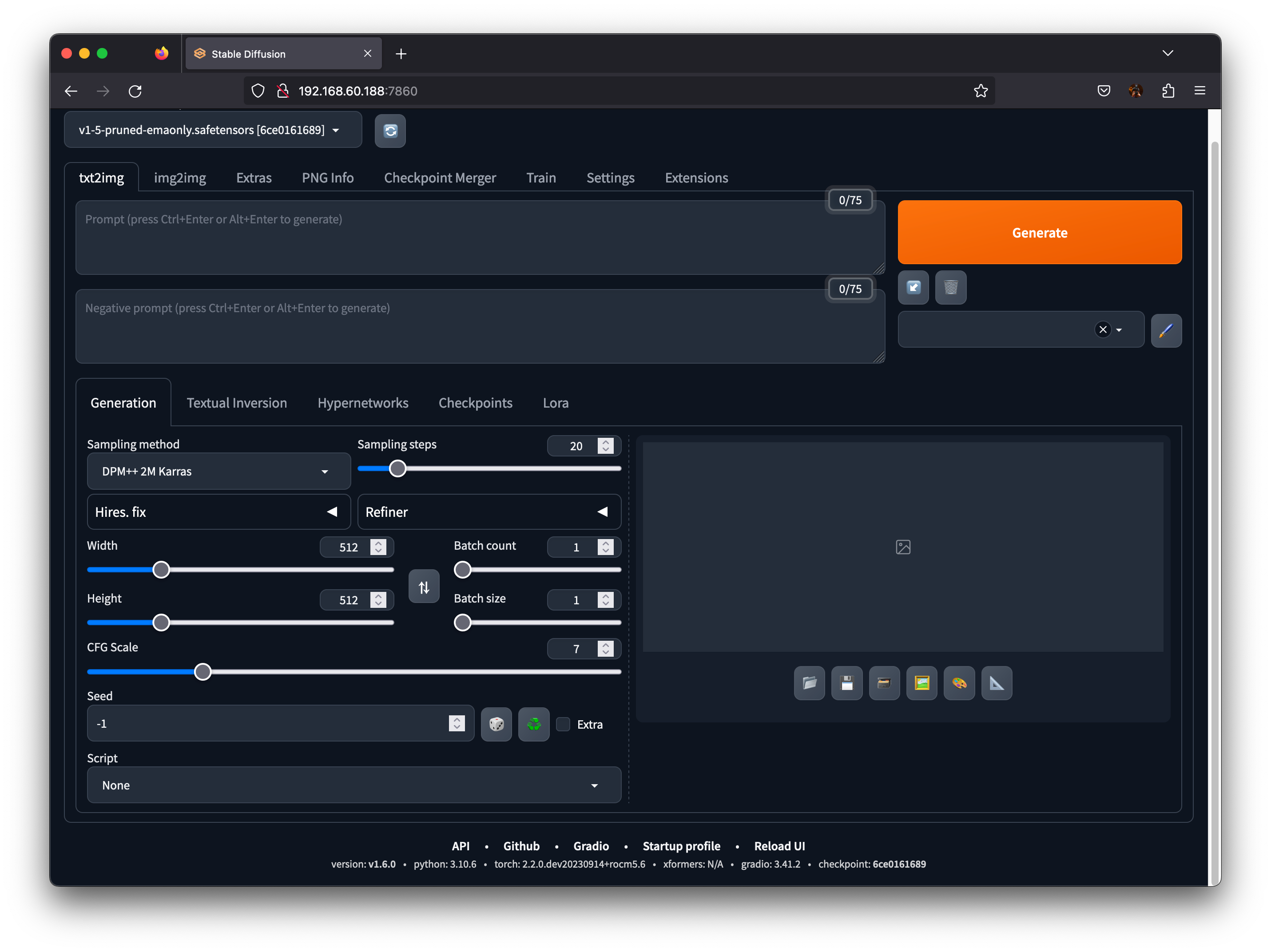Open the images output folder icon

pos(809,683)
